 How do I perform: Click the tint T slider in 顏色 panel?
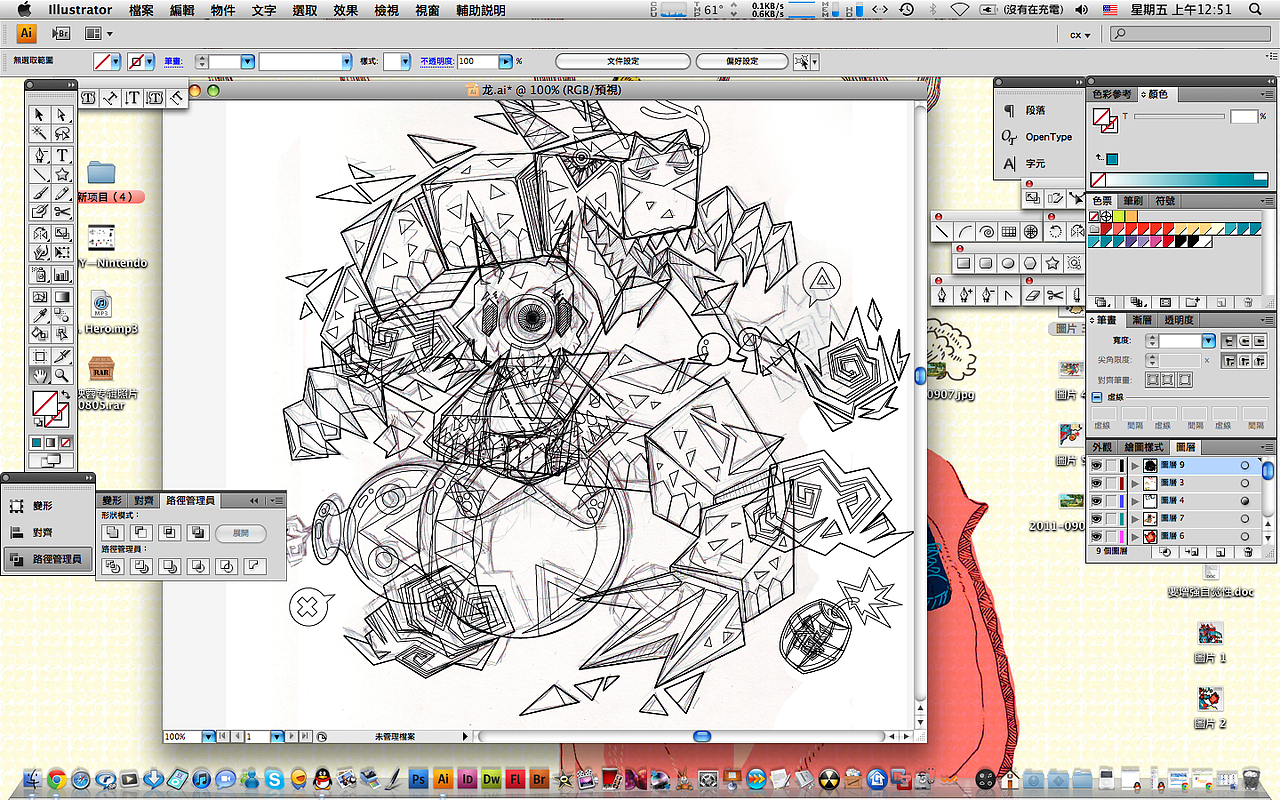pyautogui.click(x=1179, y=117)
